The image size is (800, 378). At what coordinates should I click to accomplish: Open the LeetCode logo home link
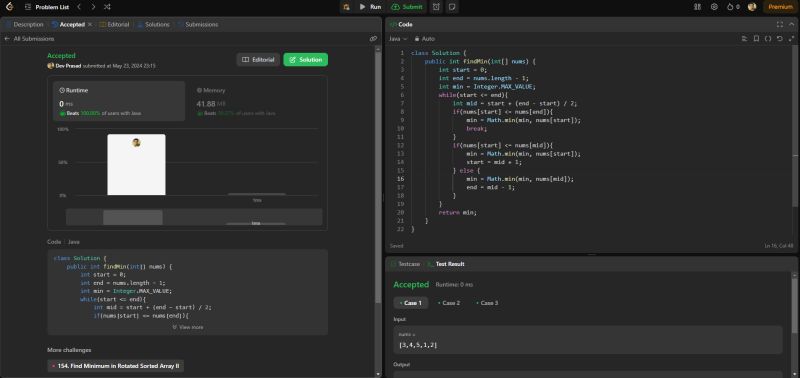(x=9, y=7)
